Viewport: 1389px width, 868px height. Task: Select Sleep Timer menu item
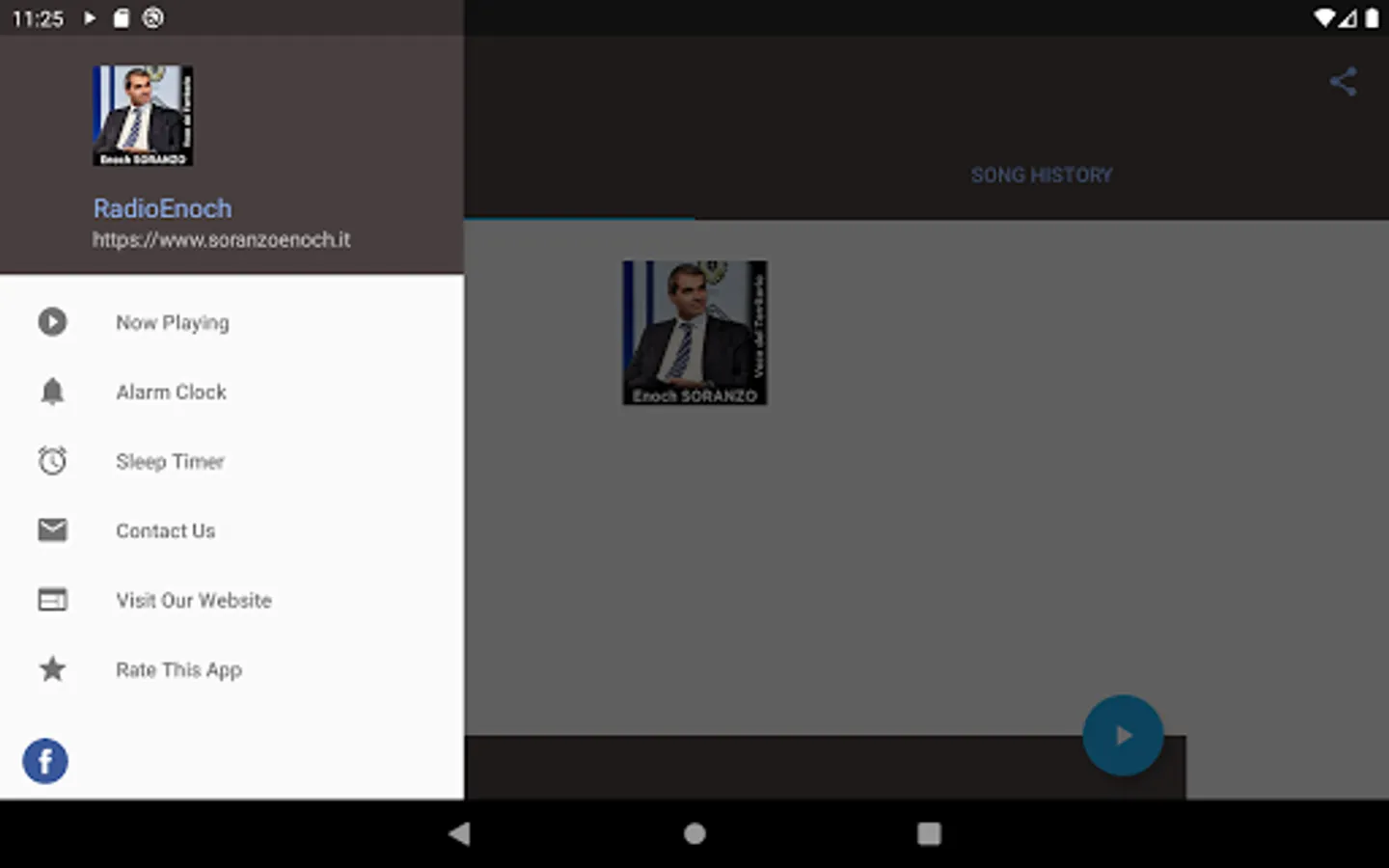(x=231, y=461)
